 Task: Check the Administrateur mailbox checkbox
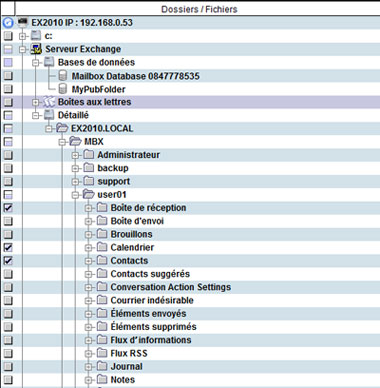tap(8, 155)
